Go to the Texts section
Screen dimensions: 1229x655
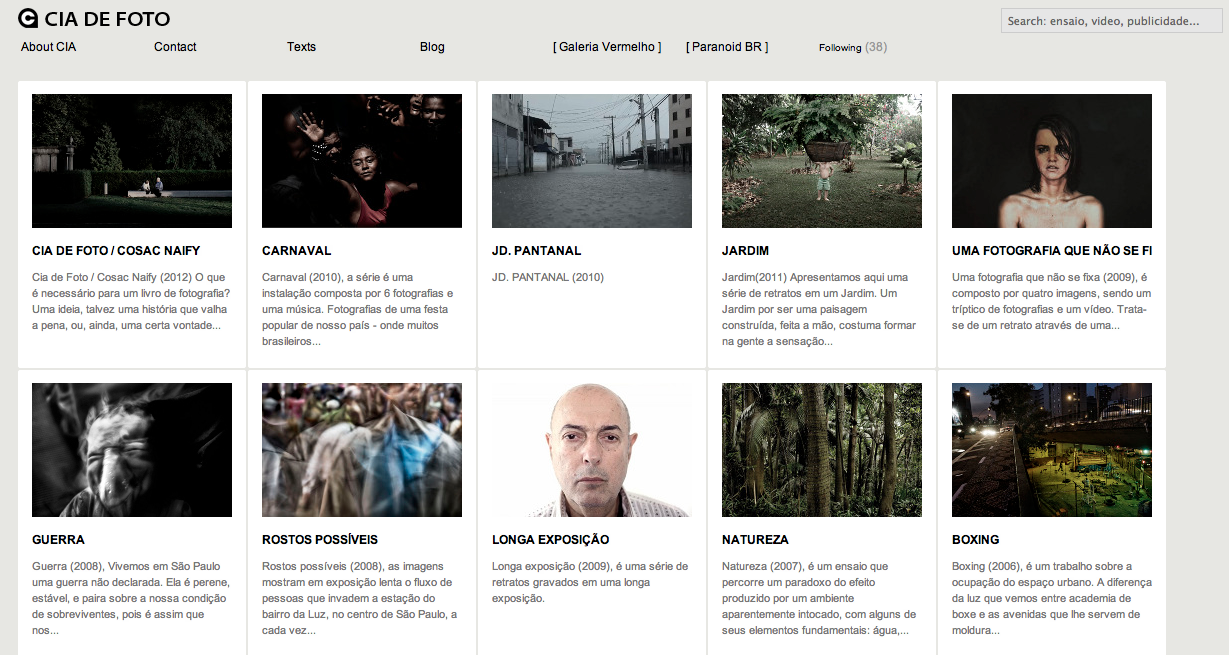(x=301, y=47)
